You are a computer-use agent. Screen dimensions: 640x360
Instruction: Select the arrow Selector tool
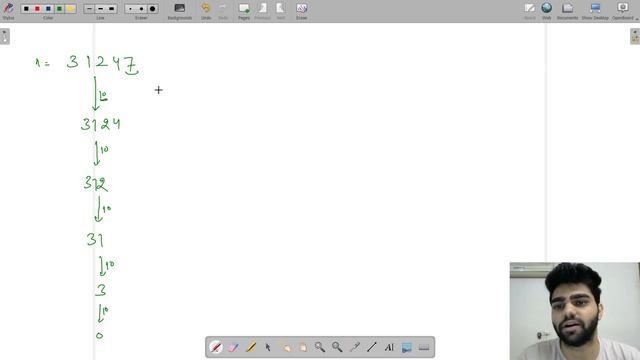(x=268, y=347)
